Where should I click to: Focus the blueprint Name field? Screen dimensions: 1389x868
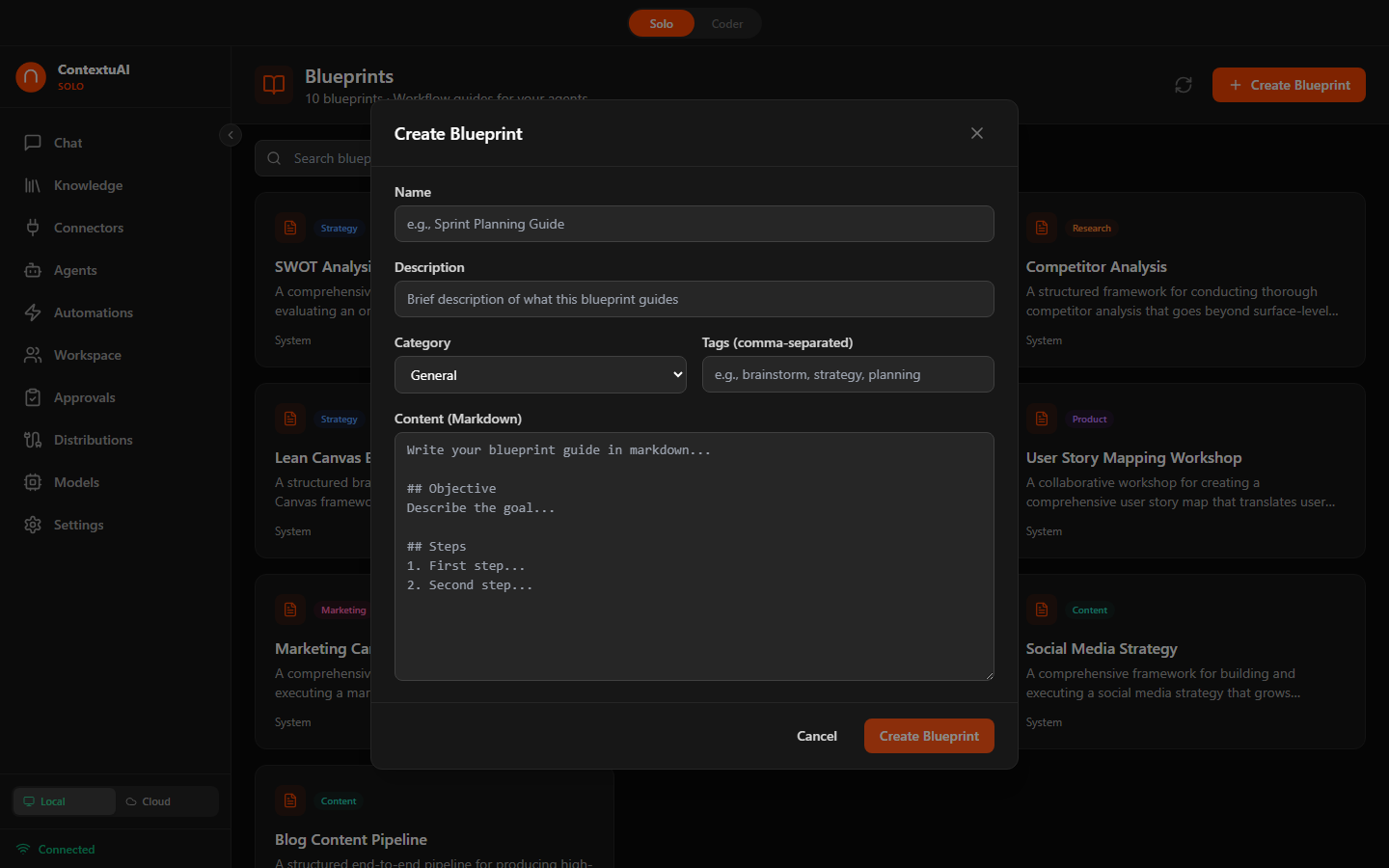click(694, 224)
